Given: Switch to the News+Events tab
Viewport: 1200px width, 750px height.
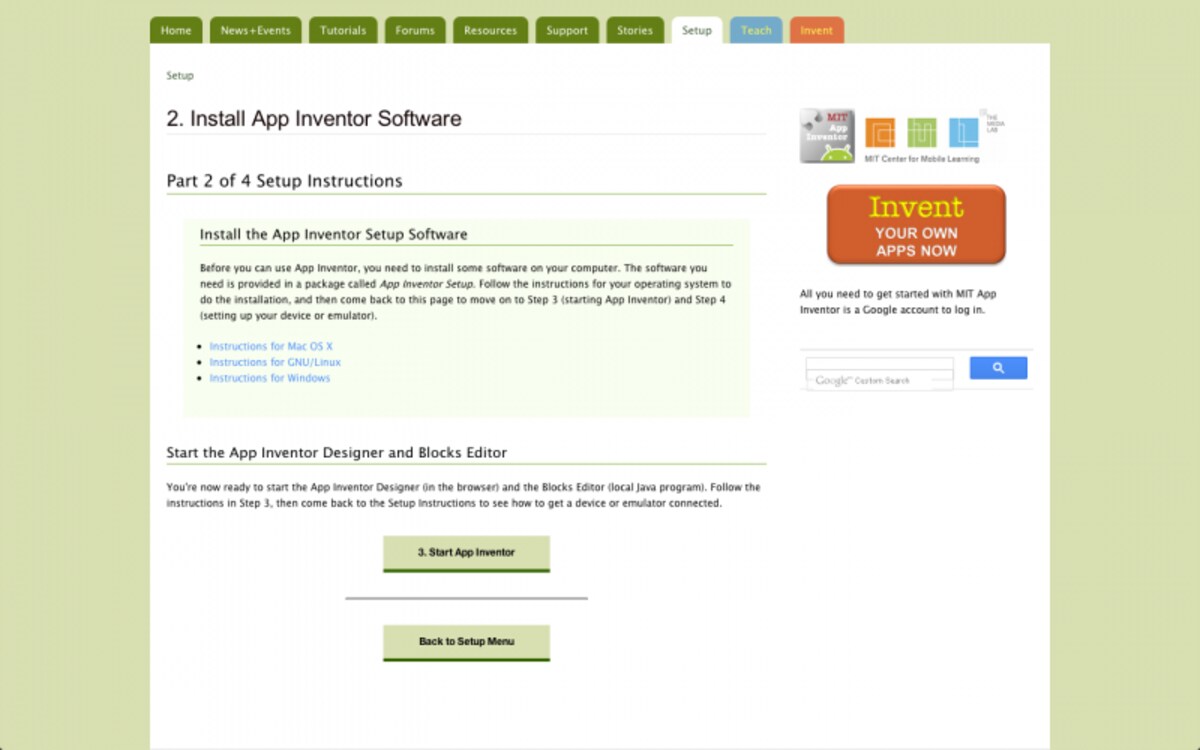Looking at the screenshot, I should click(256, 30).
